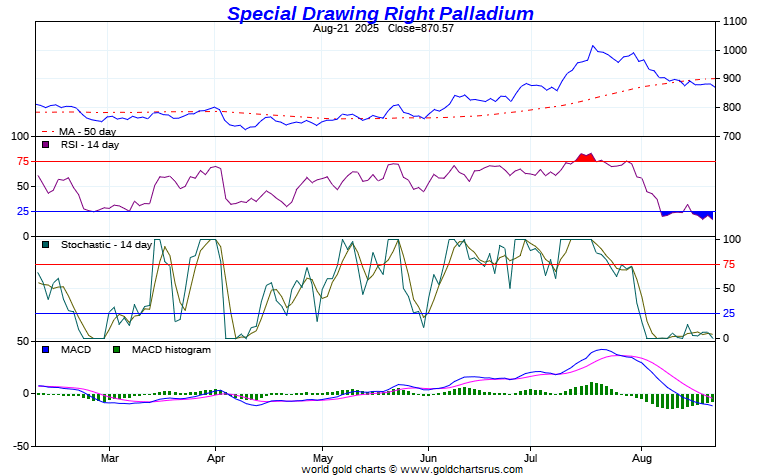This screenshot has width=760, height=475.
Task: Click the Stochastic - 14 day legend label
Action: tap(106, 245)
